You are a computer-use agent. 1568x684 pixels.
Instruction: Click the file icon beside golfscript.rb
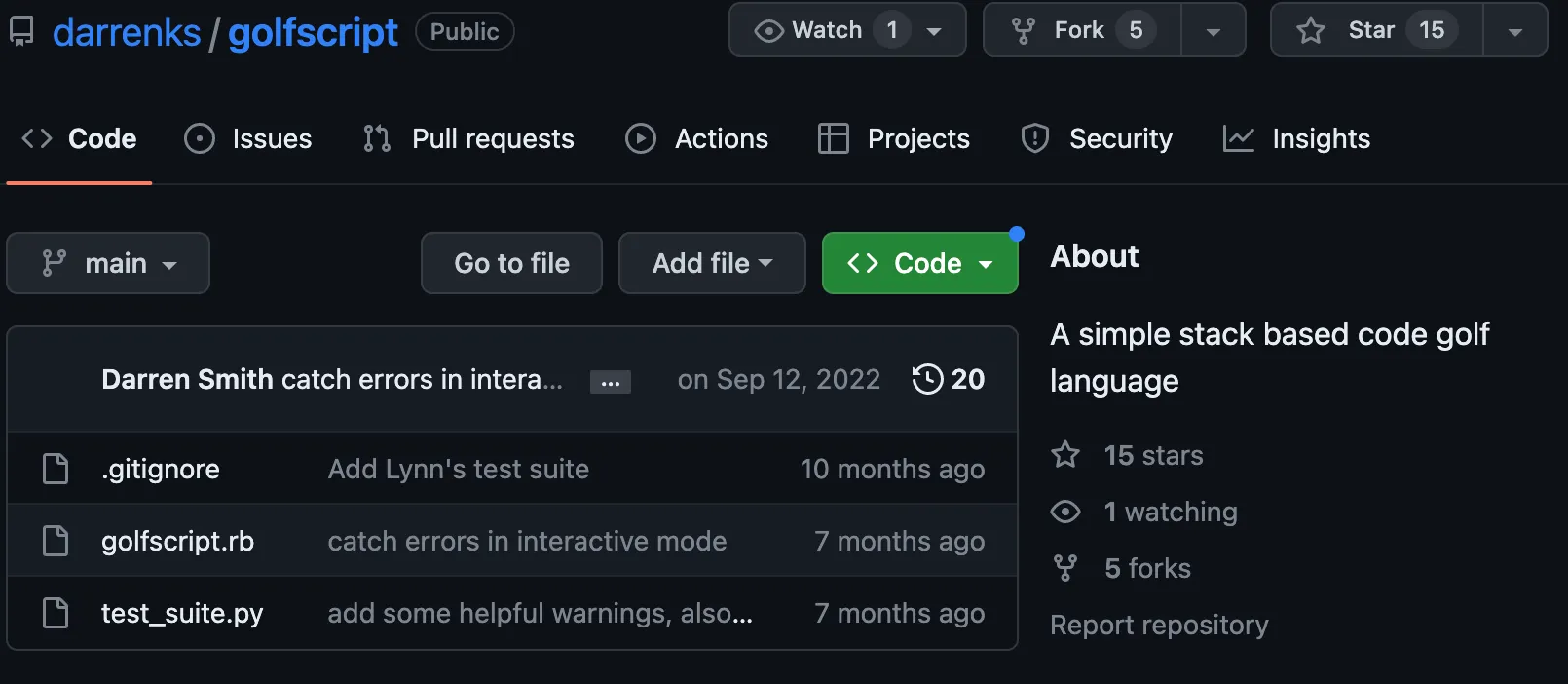click(x=56, y=541)
